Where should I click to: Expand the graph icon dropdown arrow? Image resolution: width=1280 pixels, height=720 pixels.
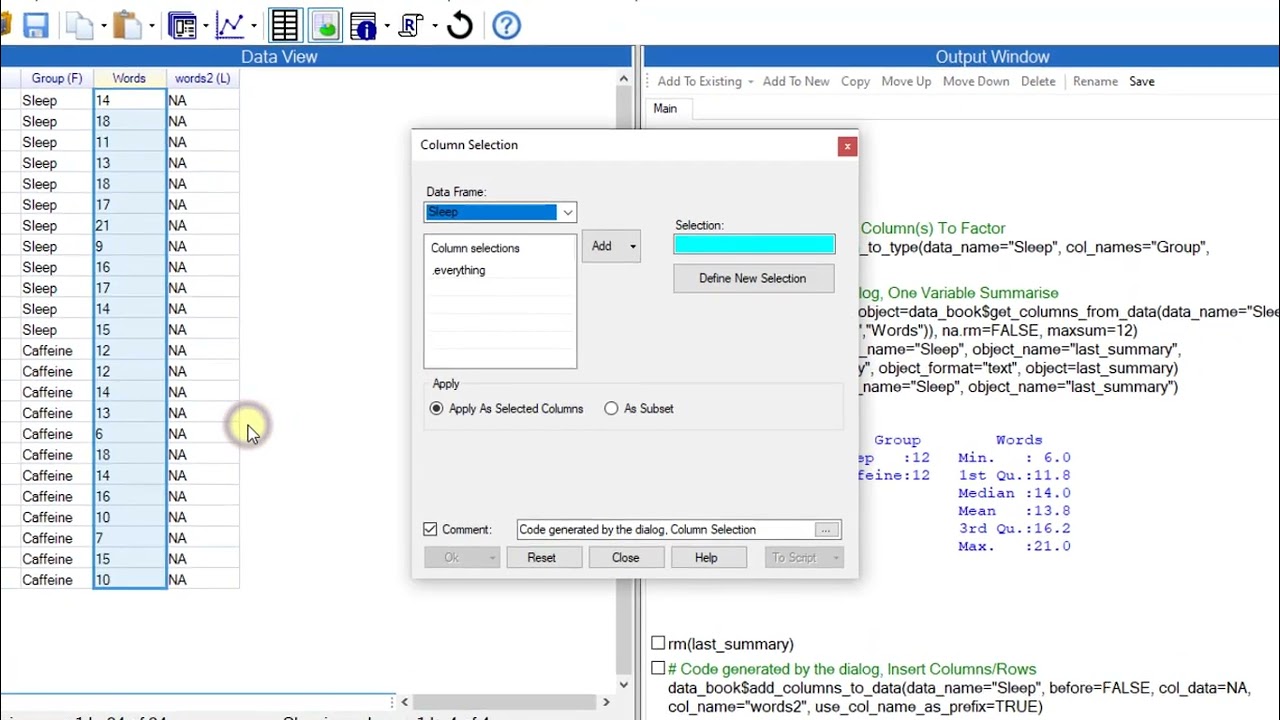coord(253,26)
